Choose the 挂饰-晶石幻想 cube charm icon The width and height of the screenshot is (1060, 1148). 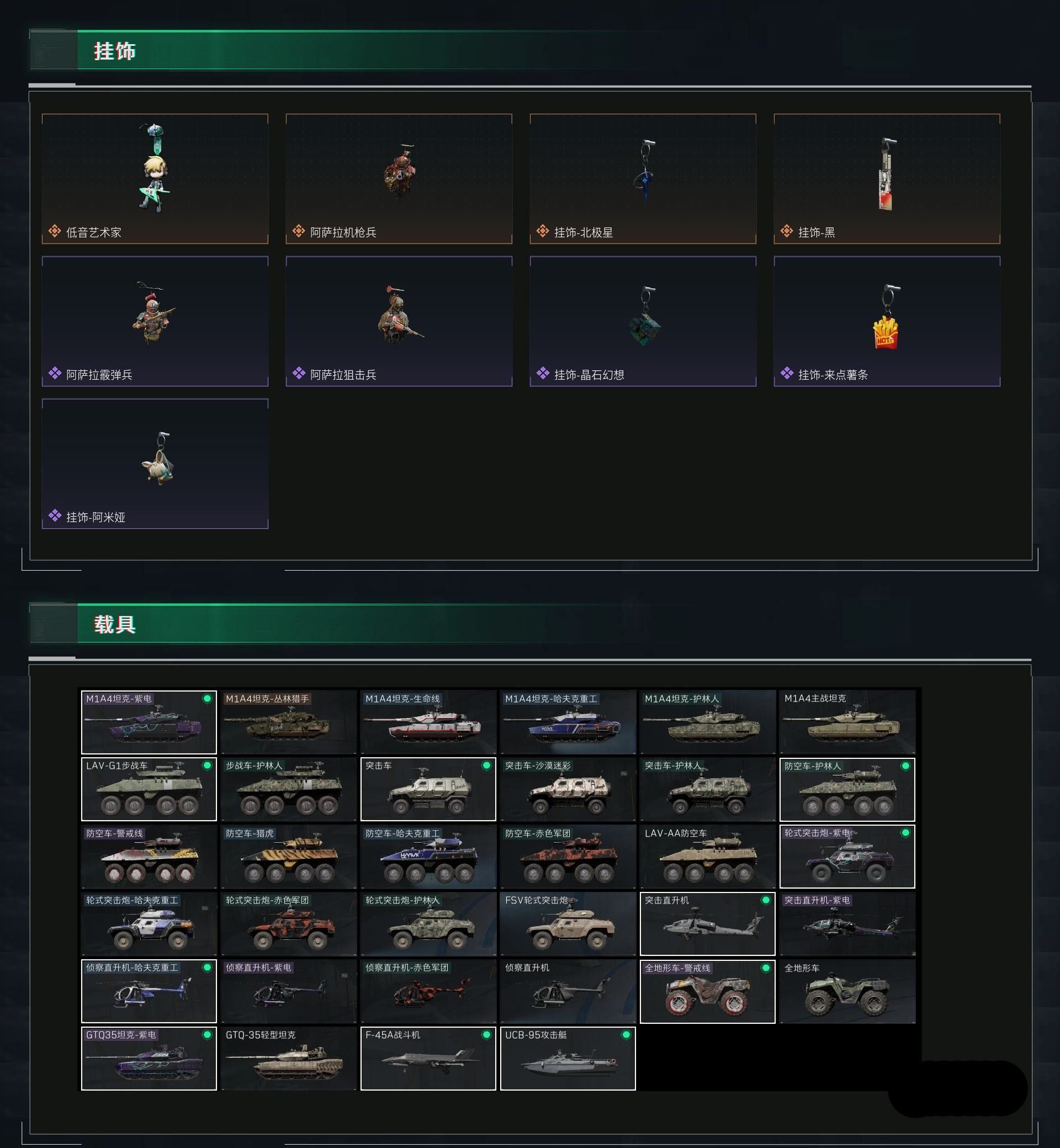point(645,316)
